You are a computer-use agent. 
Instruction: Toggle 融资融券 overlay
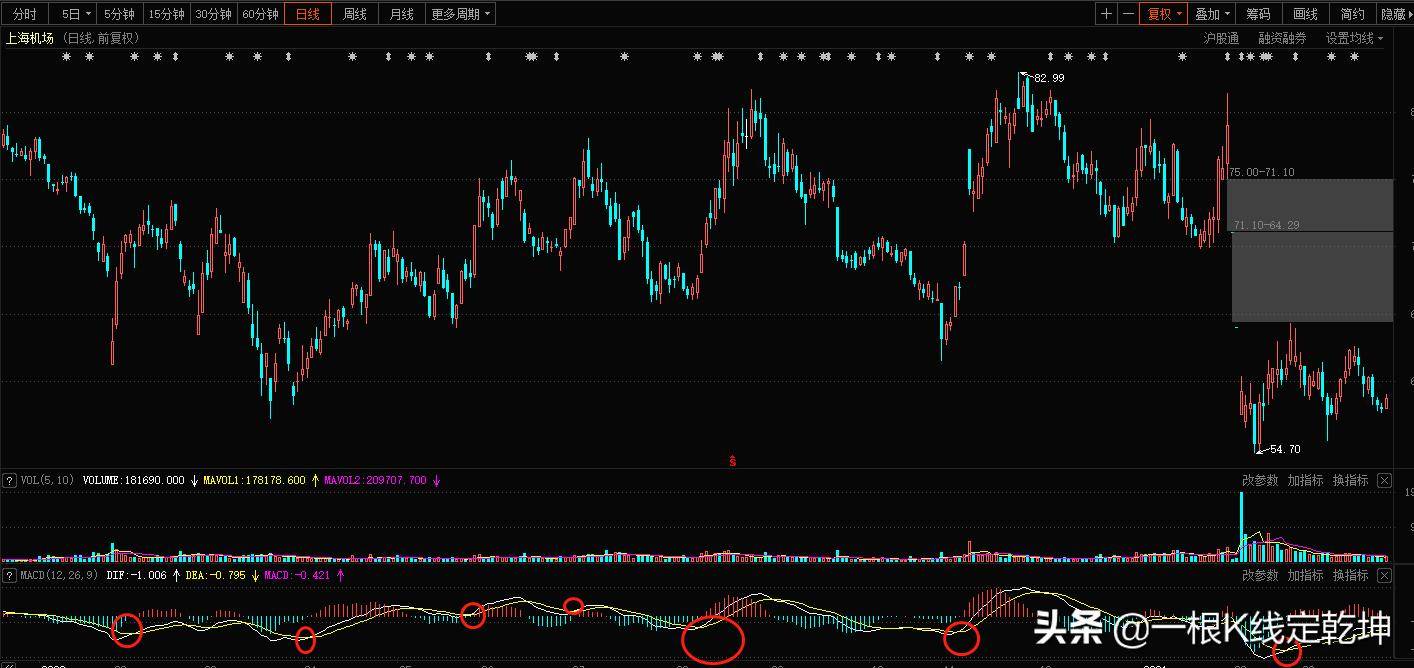[x=1282, y=38]
